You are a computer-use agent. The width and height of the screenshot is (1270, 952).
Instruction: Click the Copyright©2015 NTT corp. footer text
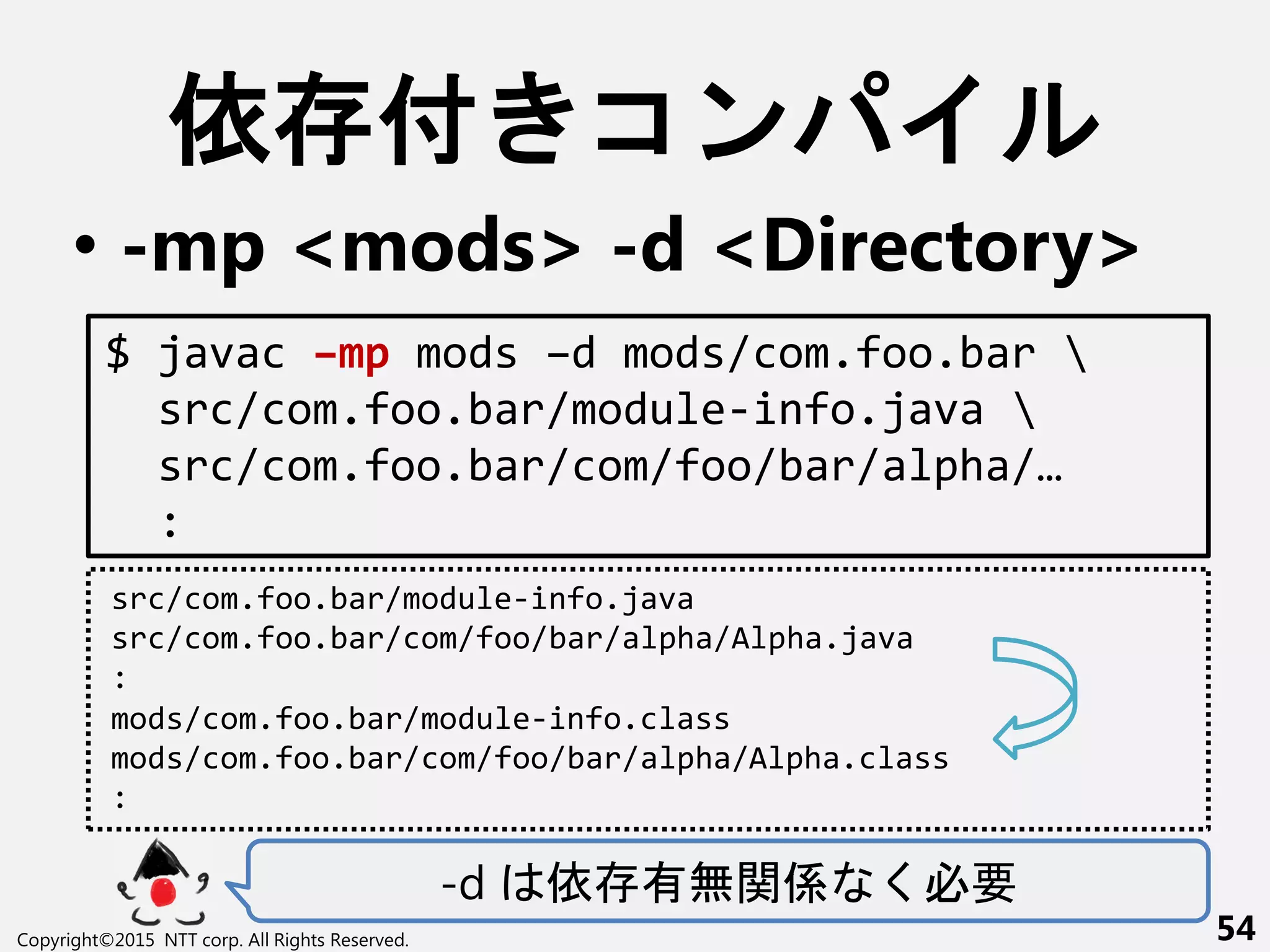tap(213, 940)
